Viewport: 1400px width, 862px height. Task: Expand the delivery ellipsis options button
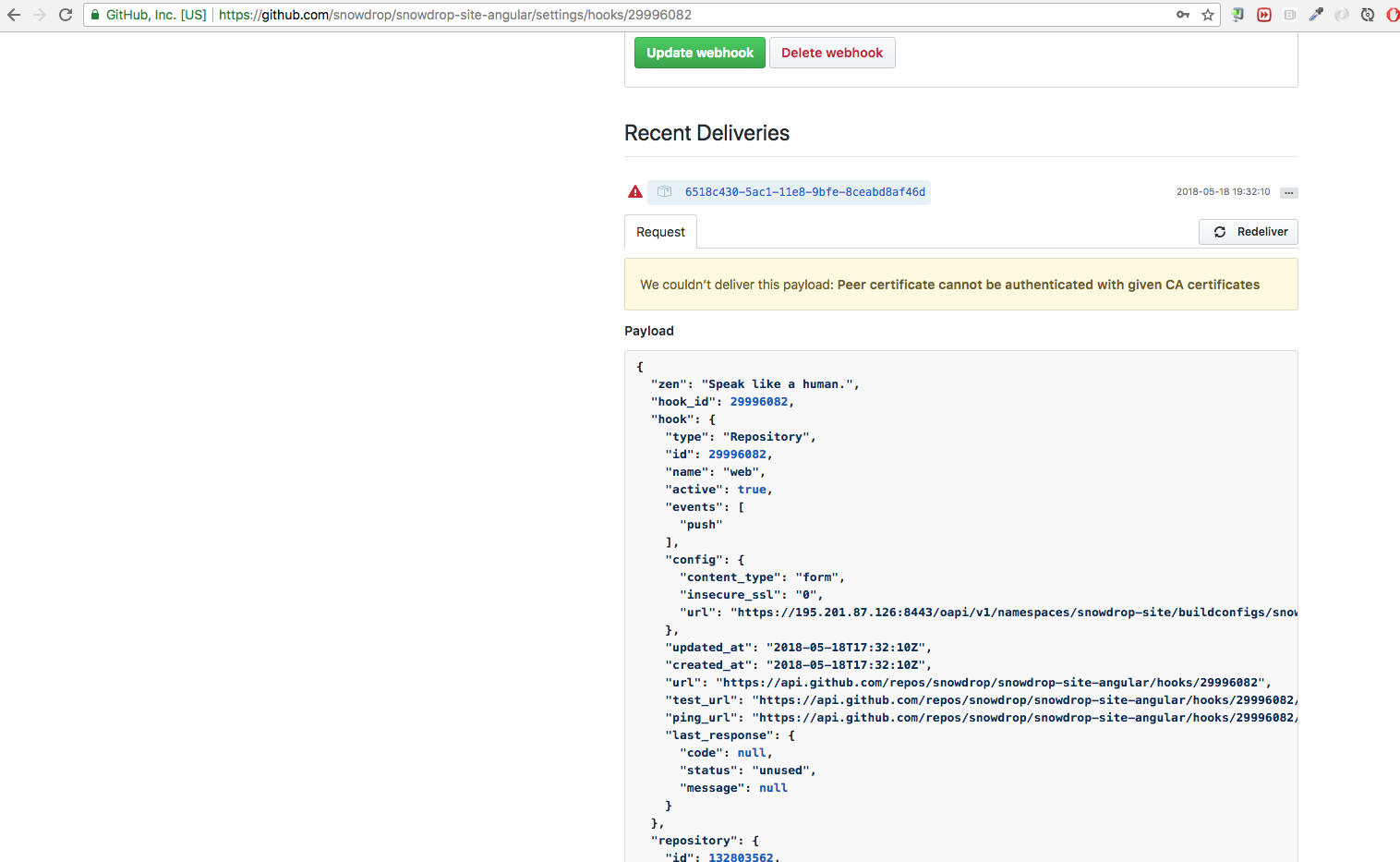(1289, 193)
